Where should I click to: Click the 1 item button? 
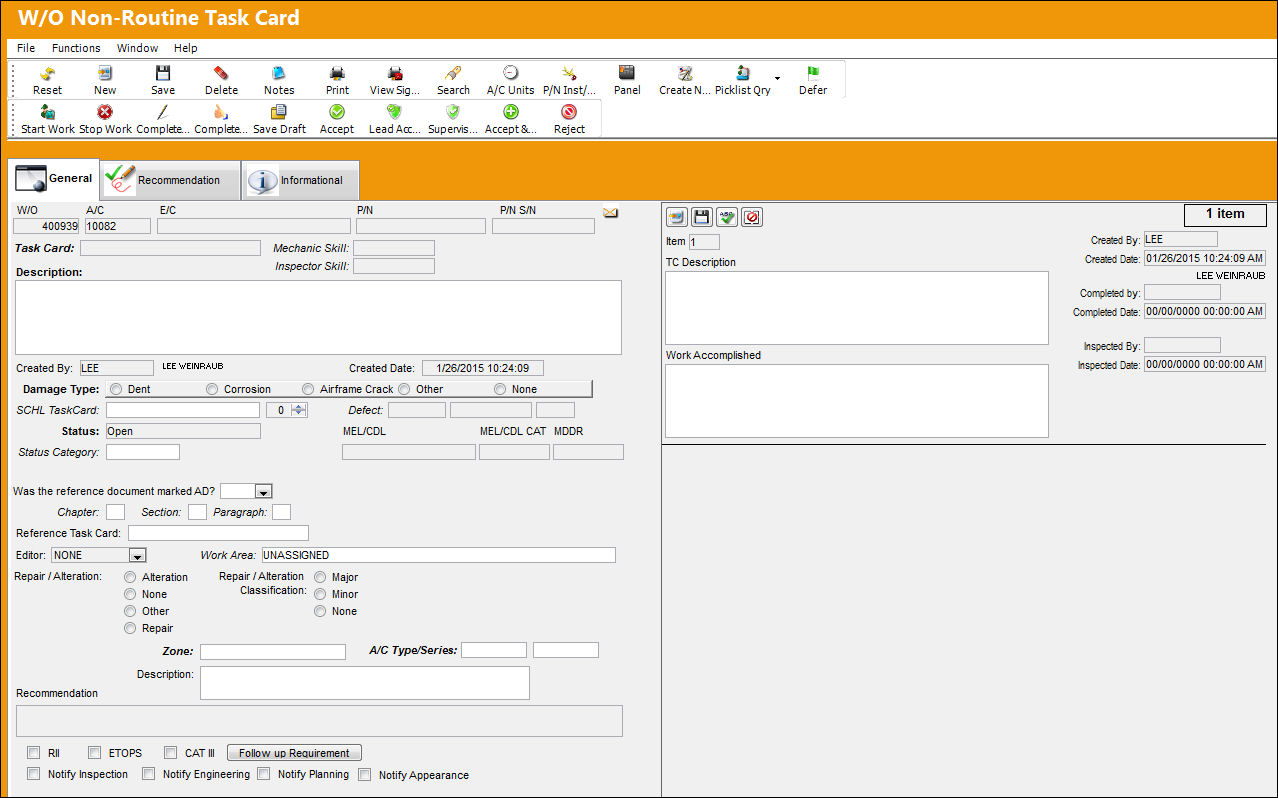click(1225, 214)
